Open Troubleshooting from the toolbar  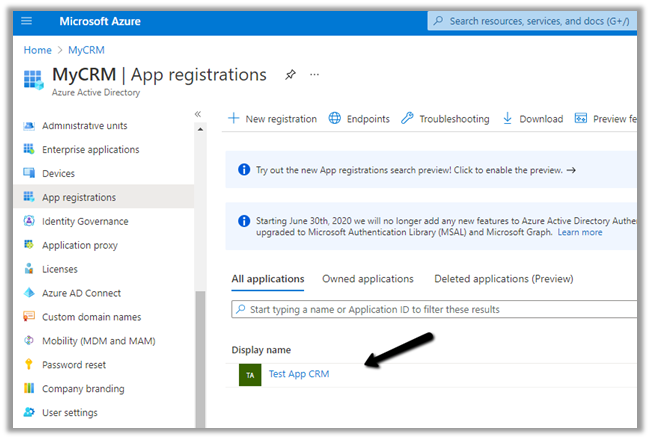tap(445, 119)
